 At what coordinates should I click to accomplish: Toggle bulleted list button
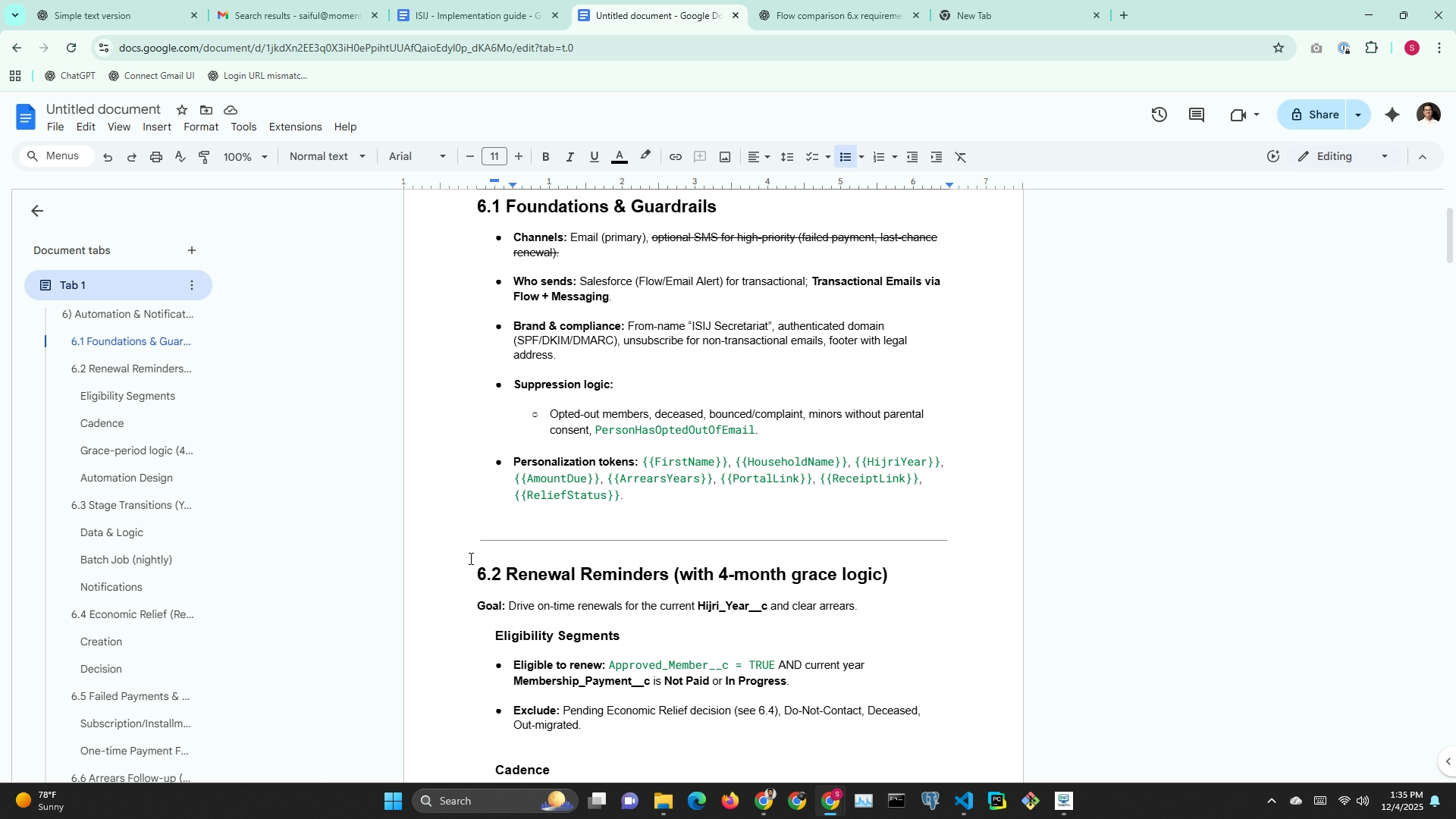click(x=846, y=157)
